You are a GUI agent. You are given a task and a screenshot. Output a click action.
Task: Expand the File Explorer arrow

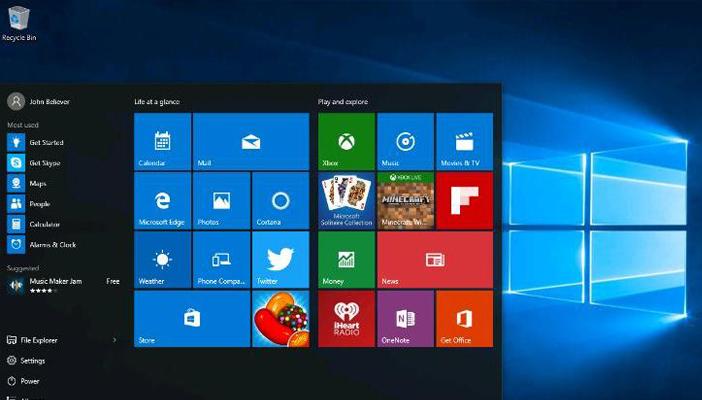click(x=115, y=340)
